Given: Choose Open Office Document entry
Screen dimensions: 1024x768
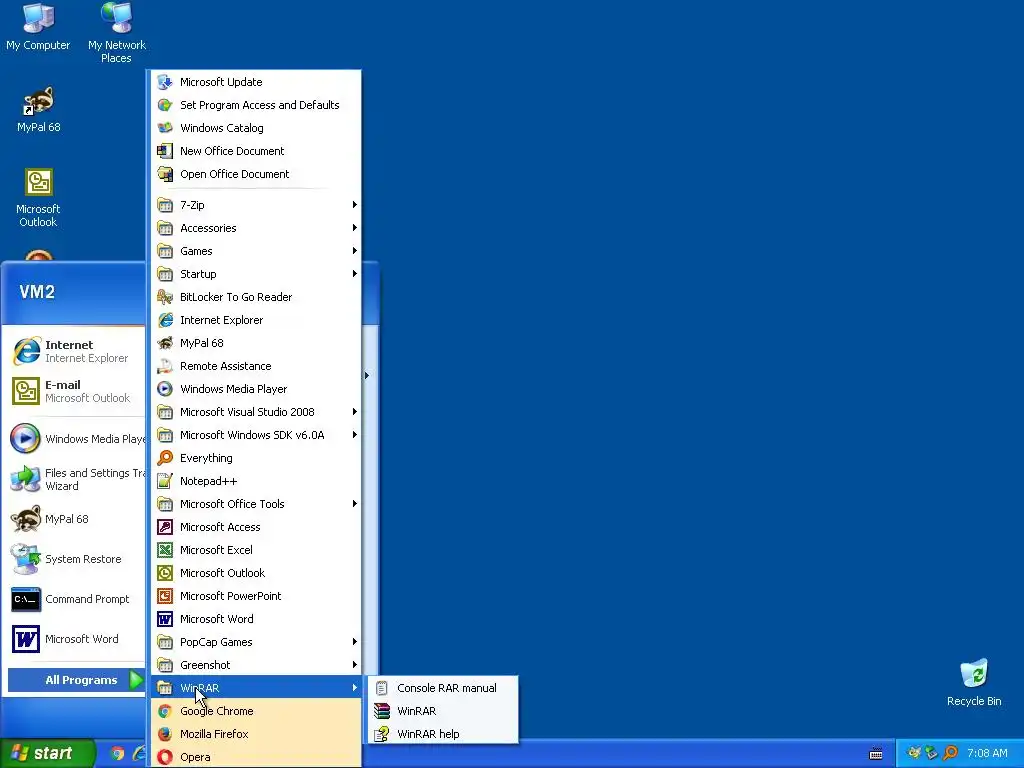Looking at the screenshot, I should click(256, 174).
